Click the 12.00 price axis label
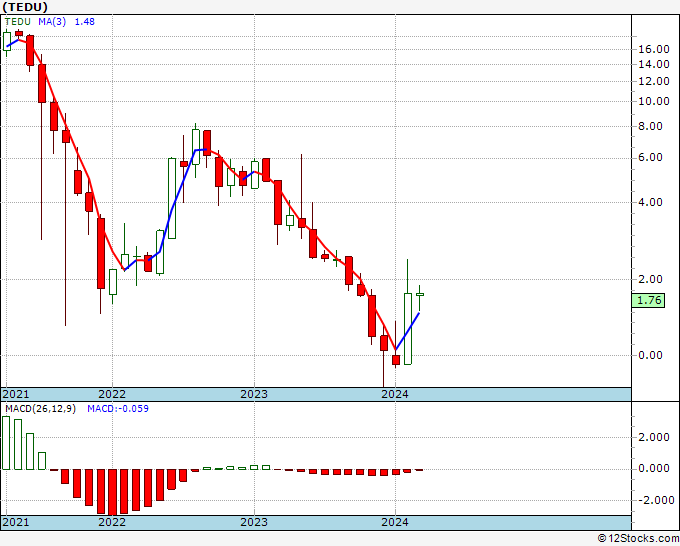Image resolution: width=680 pixels, height=546 pixels. tap(654, 81)
